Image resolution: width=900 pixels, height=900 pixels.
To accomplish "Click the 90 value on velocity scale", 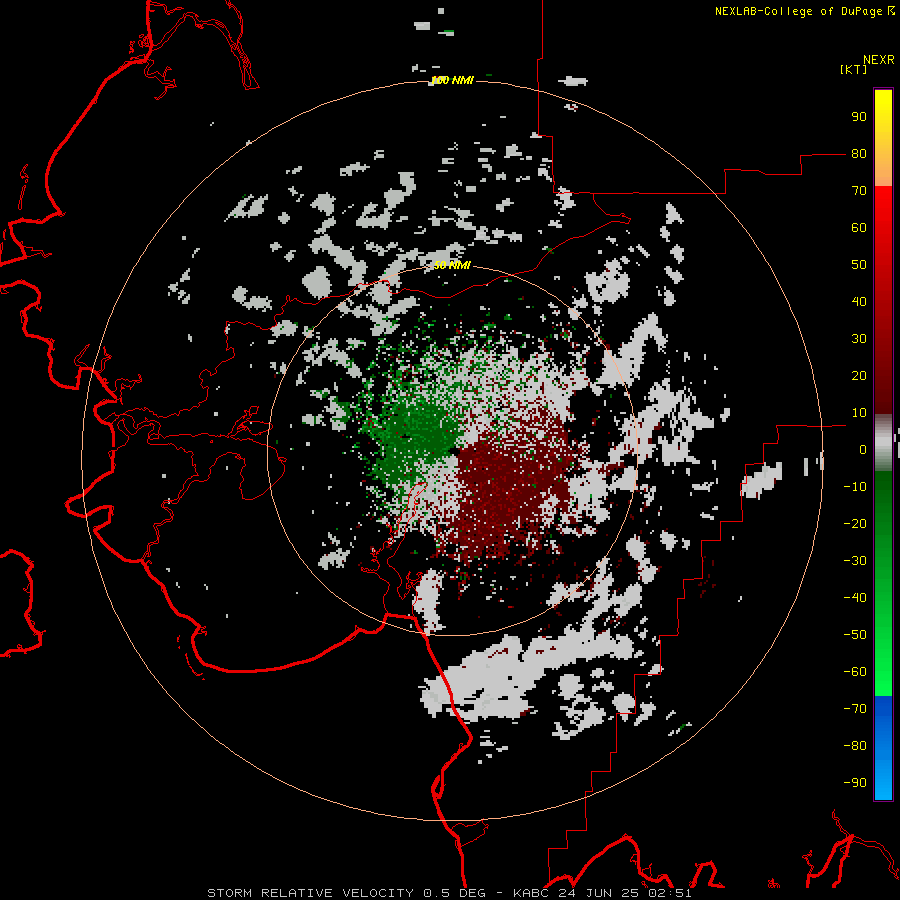I will click(x=859, y=117).
